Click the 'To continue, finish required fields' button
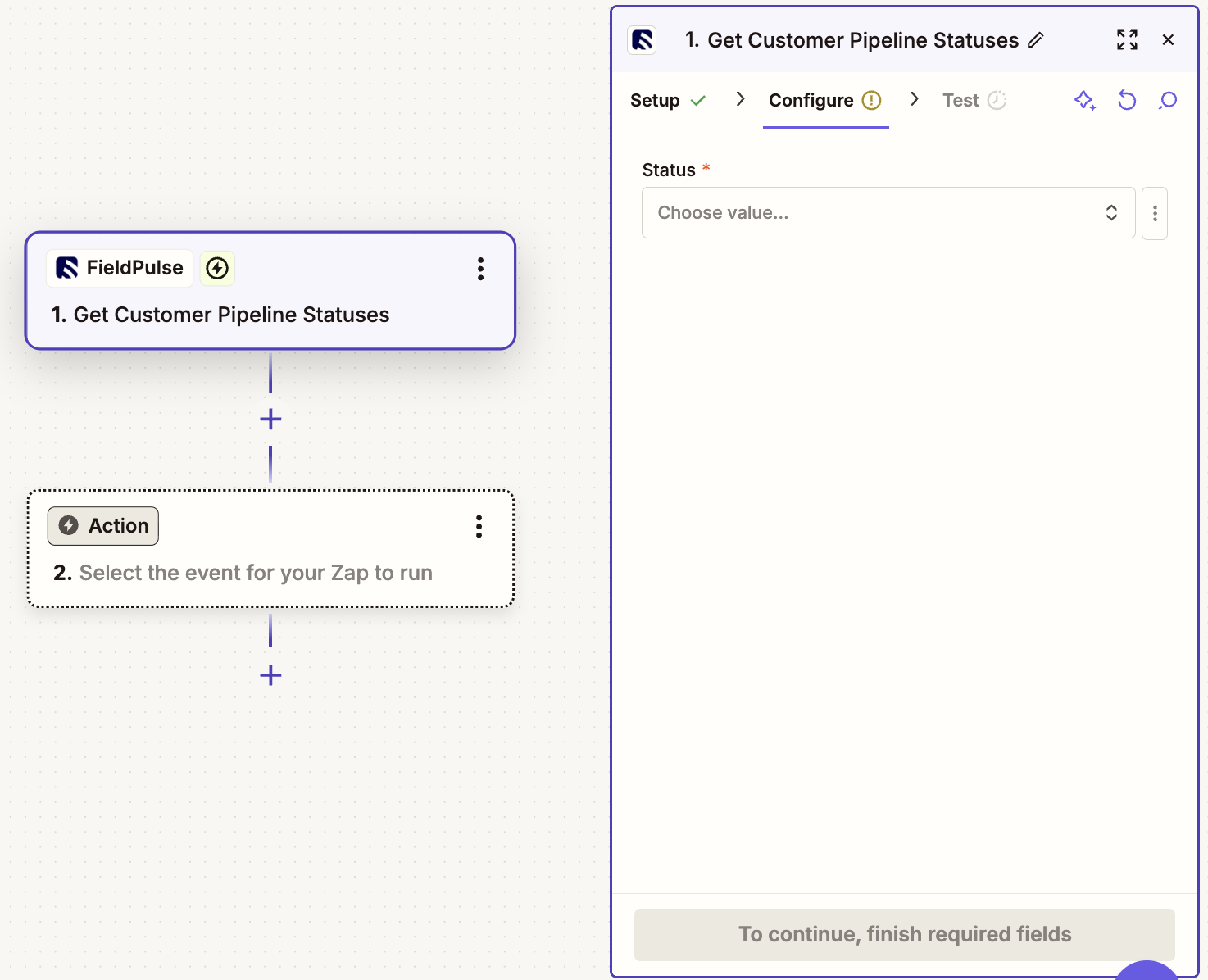The width and height of the screenshot is (1208, 980). [905, 934]
